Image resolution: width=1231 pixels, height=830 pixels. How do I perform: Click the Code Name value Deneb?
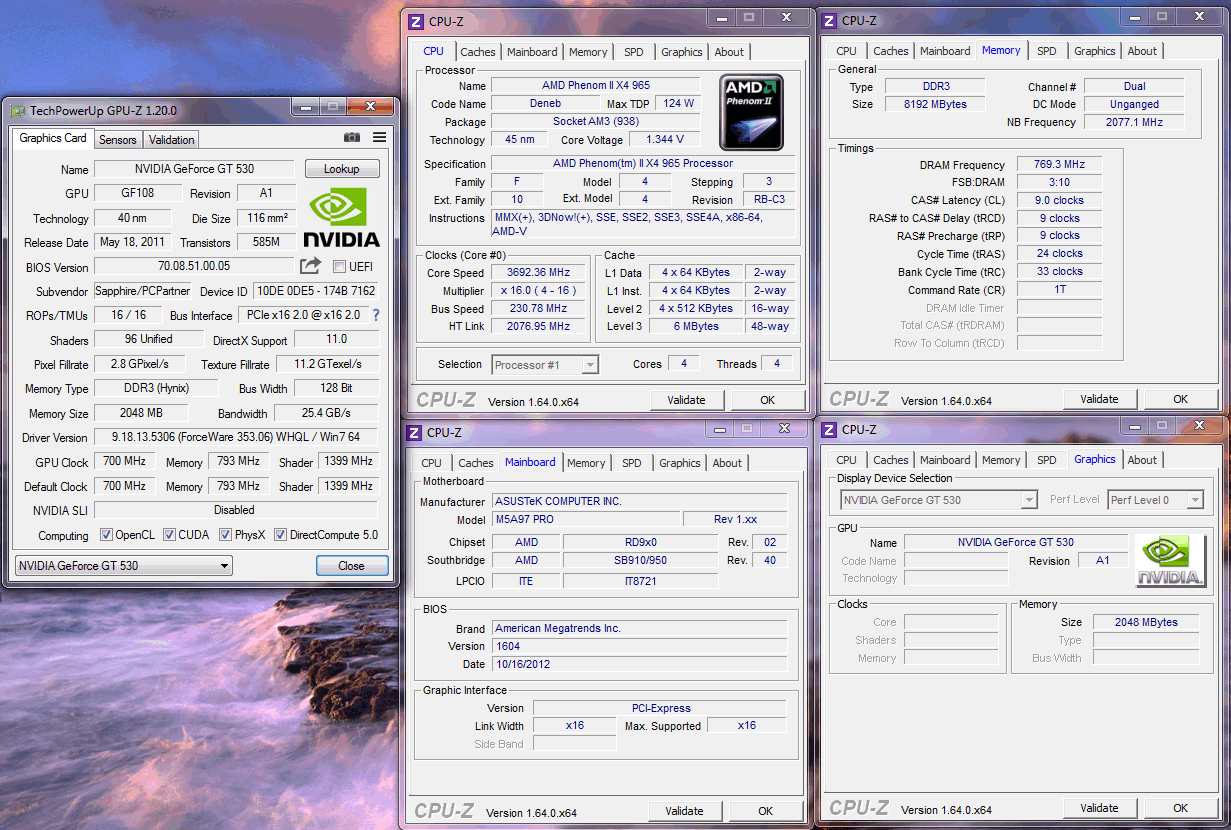546,103
